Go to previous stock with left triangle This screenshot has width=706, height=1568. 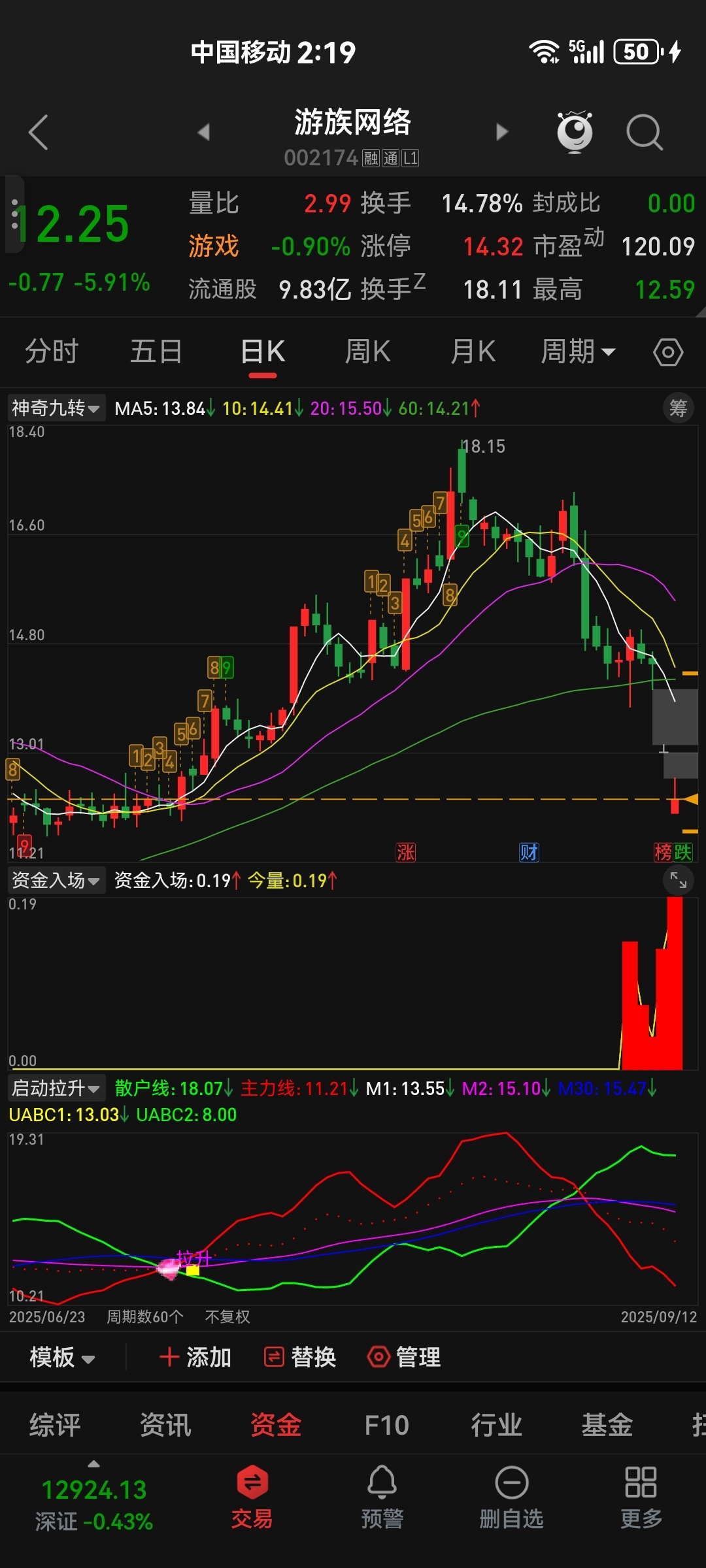point(204,132)
